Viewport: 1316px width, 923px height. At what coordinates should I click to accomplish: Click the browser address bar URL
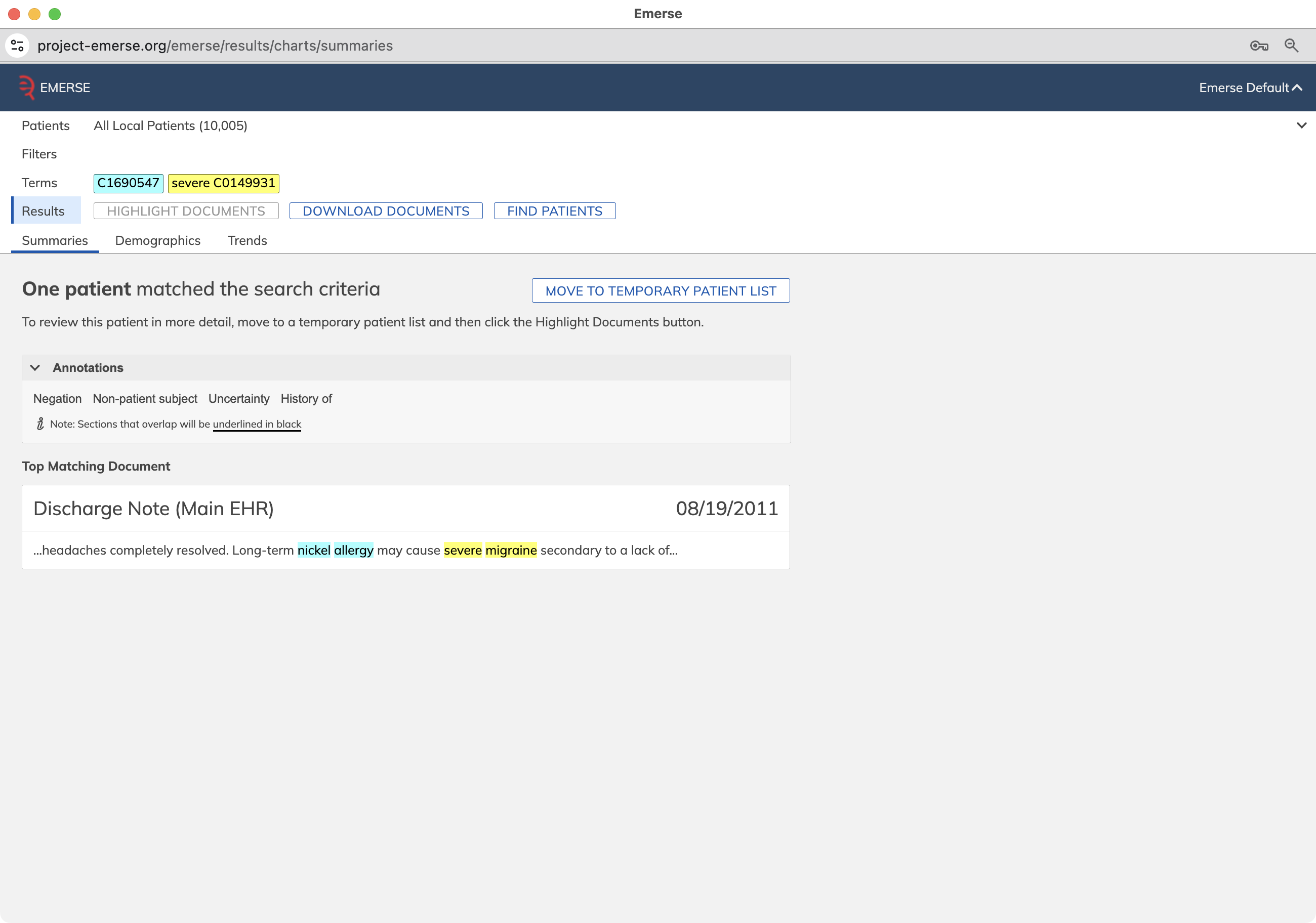(x=215, y=46)
